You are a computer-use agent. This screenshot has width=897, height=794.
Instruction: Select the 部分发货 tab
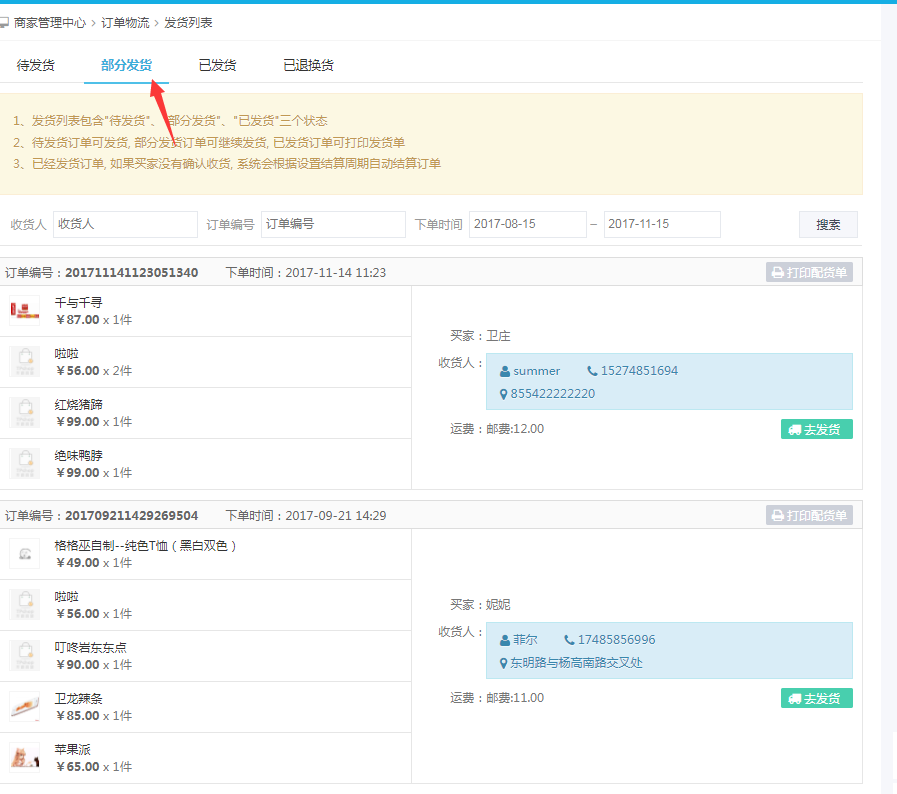point(126,66)
